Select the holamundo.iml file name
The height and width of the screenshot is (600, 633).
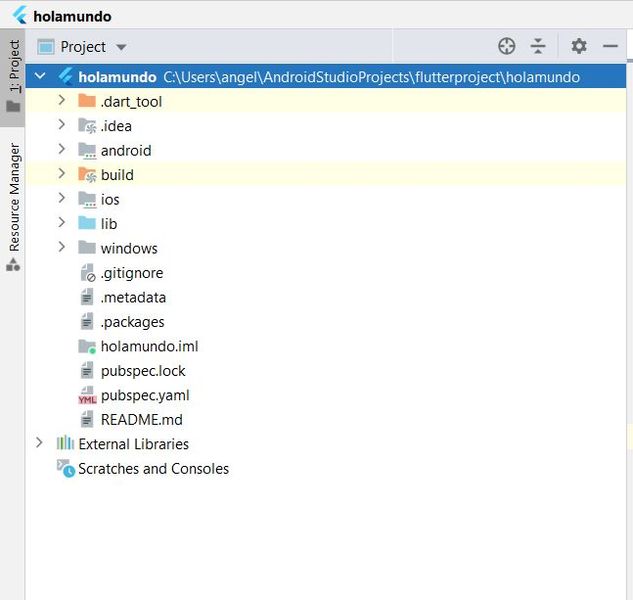point(149,346)
